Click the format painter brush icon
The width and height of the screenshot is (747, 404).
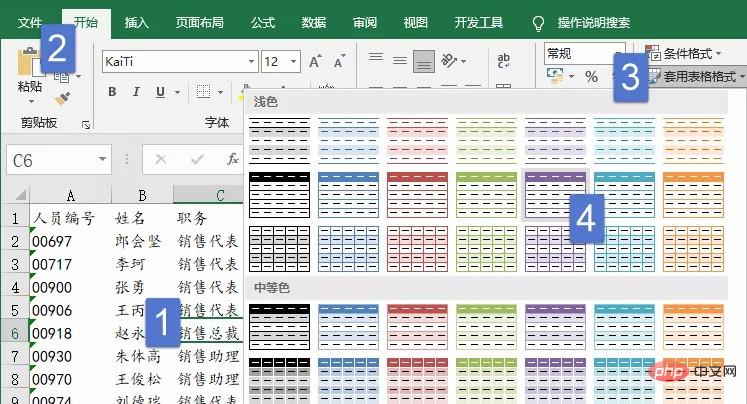[62, 99]
